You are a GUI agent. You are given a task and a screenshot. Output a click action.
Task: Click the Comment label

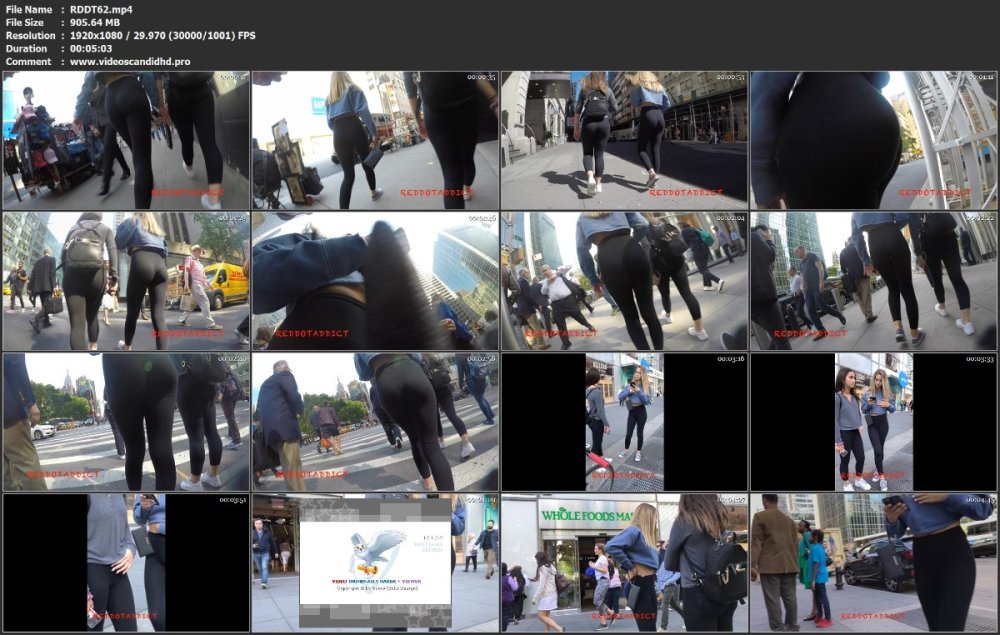click(28, 62)
